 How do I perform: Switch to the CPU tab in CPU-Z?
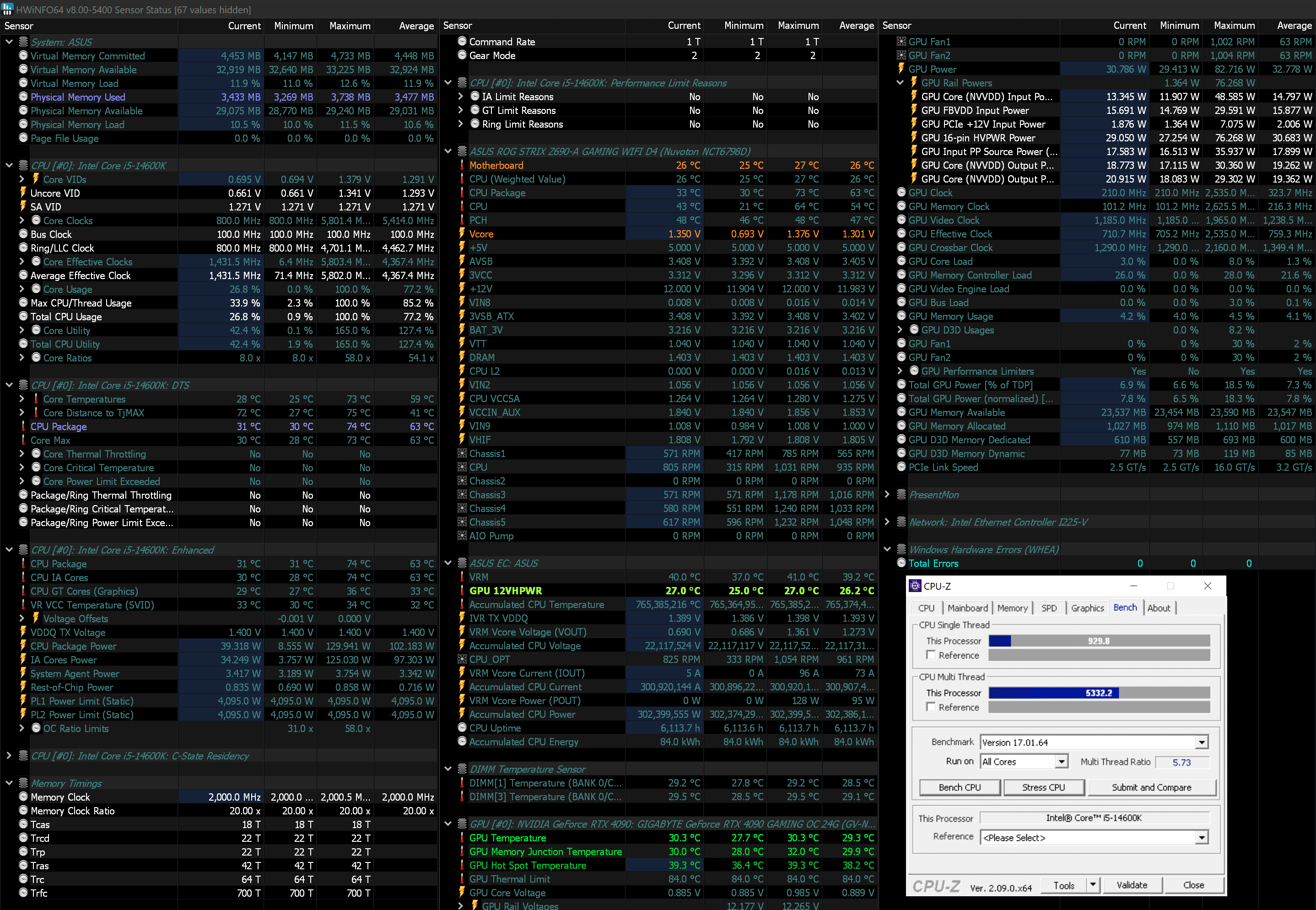[926, 608]
